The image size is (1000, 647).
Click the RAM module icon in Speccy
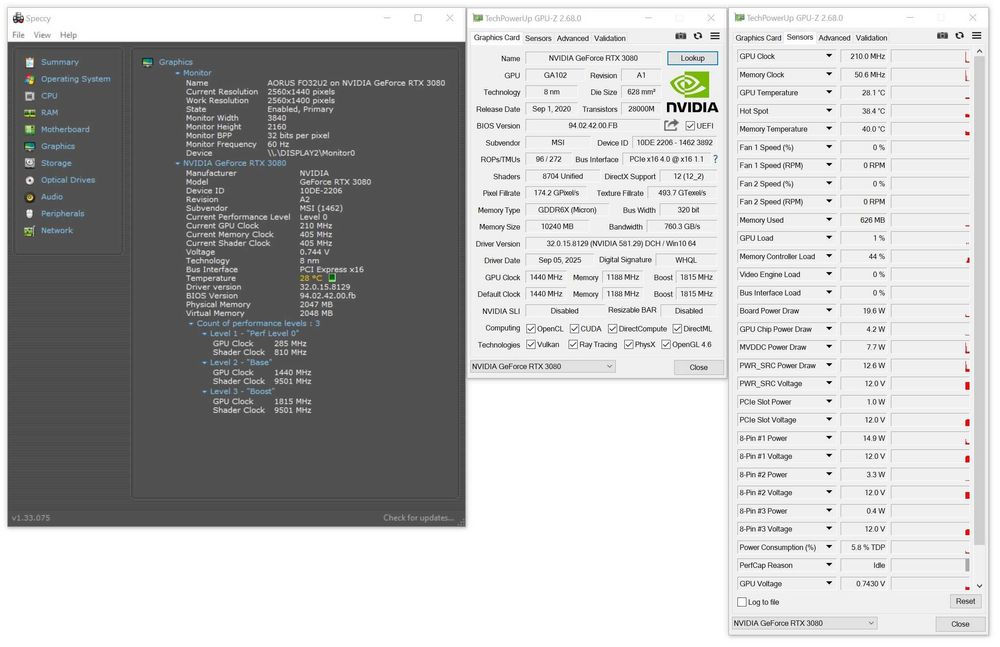tap(29, 113)
